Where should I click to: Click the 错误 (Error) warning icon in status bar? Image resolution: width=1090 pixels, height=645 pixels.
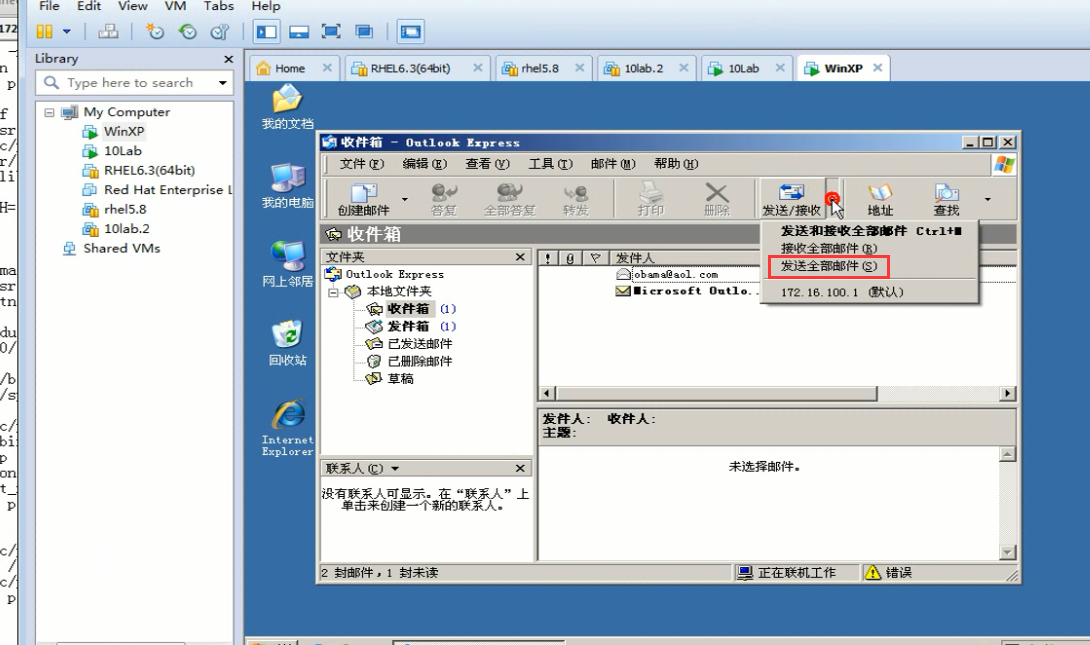click(x=872, y=573)
